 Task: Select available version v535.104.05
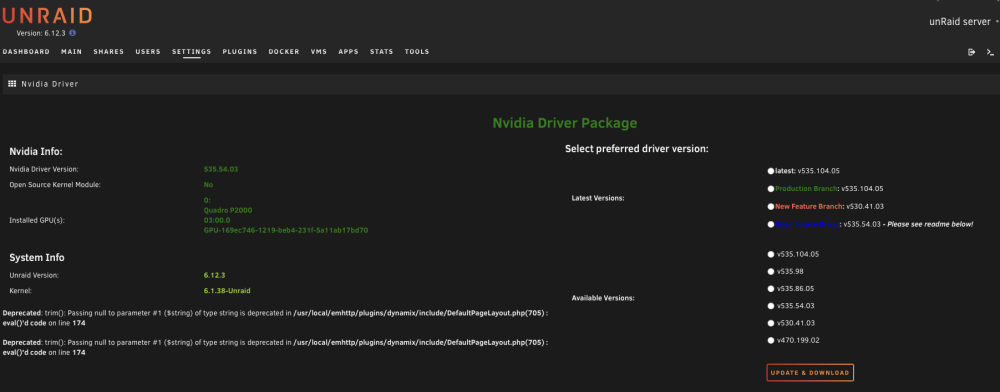771,254
